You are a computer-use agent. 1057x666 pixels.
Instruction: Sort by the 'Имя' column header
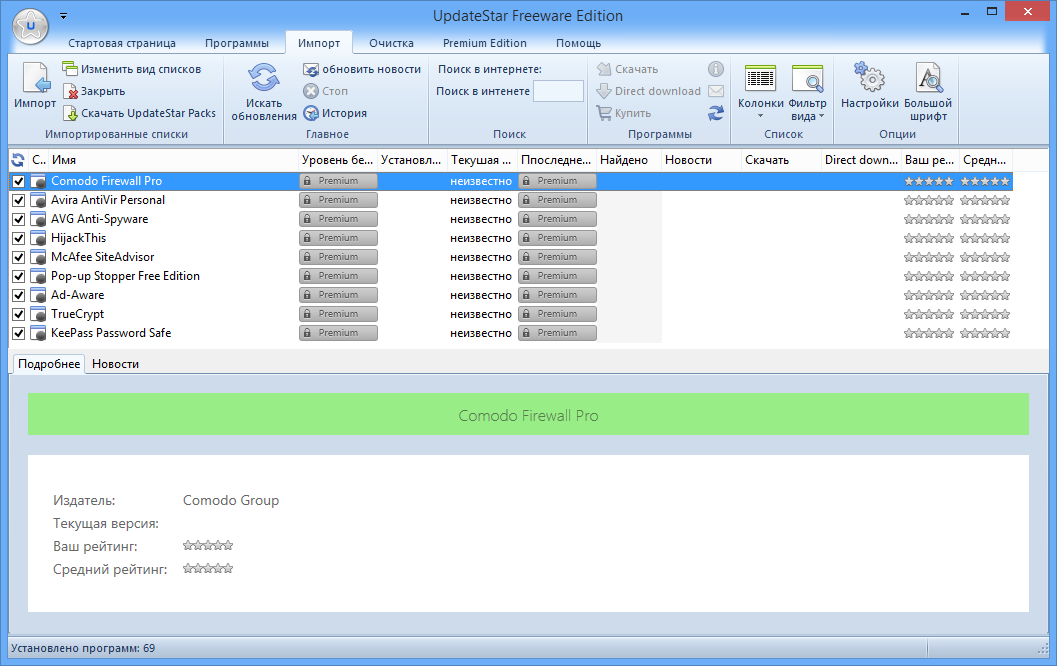pos(174,160)
